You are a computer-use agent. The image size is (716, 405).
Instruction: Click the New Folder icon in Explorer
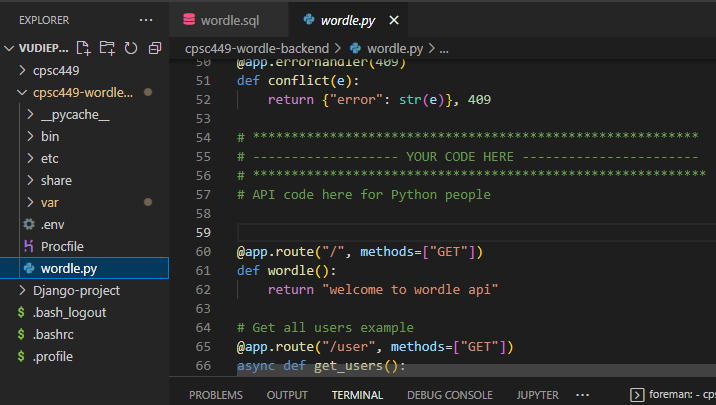(x=107, y=48)
